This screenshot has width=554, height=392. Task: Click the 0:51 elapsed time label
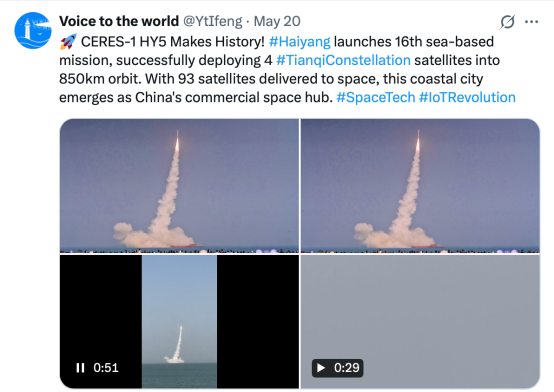click(x=106, y=368)
